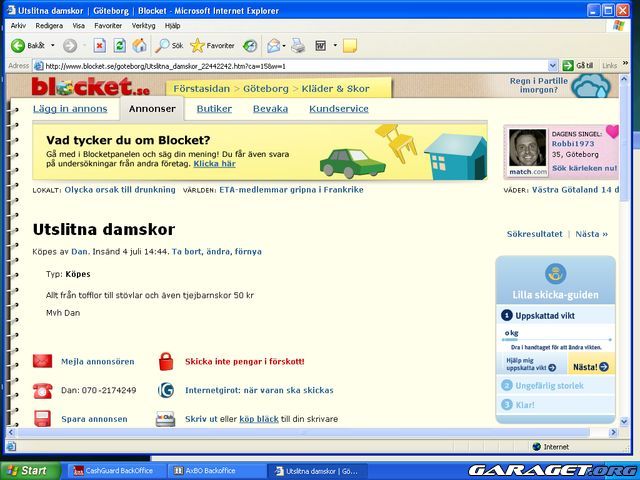Expand the address bar URL dropdown

click(x=551, y=65)
